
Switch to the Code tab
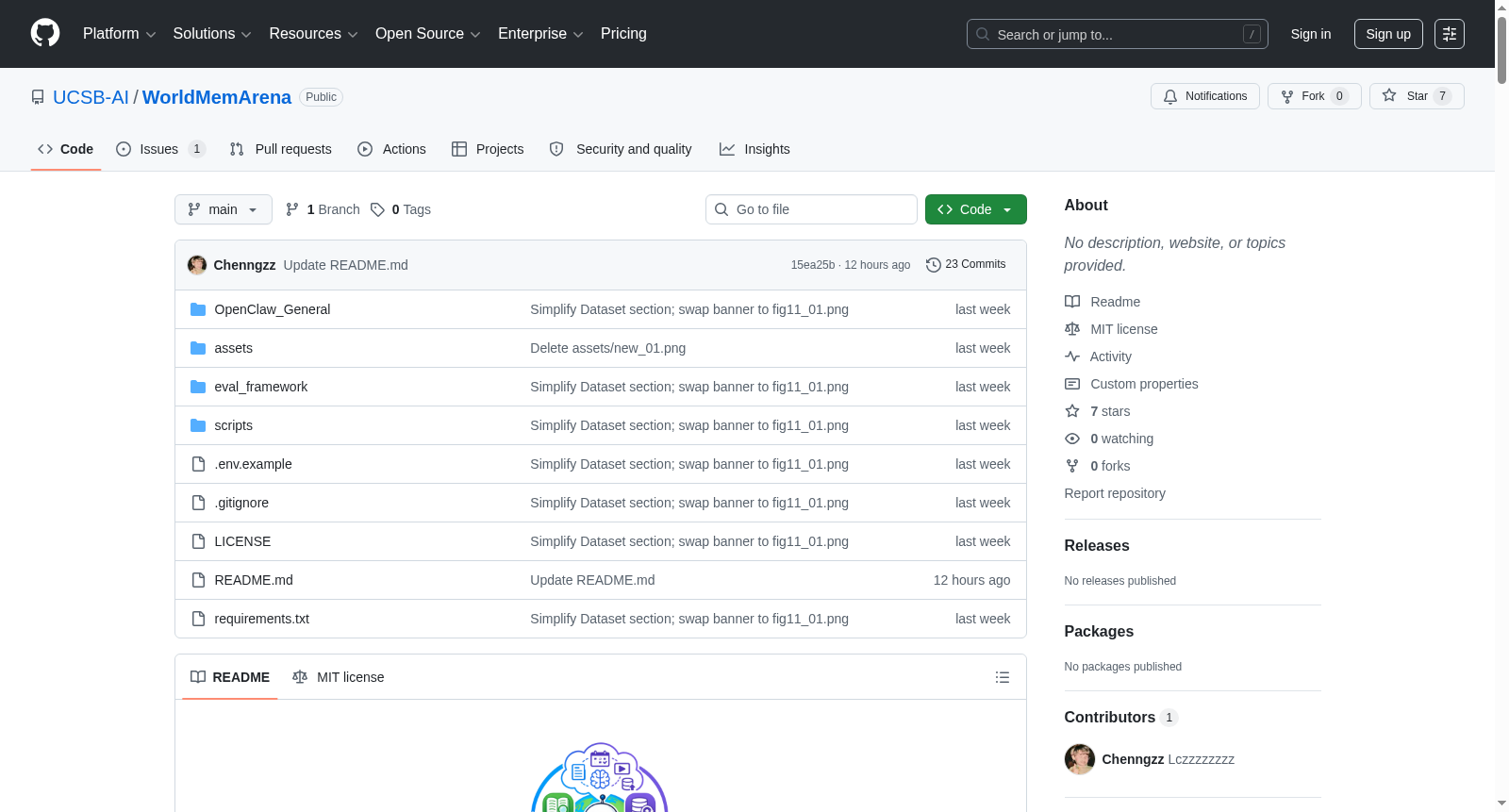(x=66, y=149)
